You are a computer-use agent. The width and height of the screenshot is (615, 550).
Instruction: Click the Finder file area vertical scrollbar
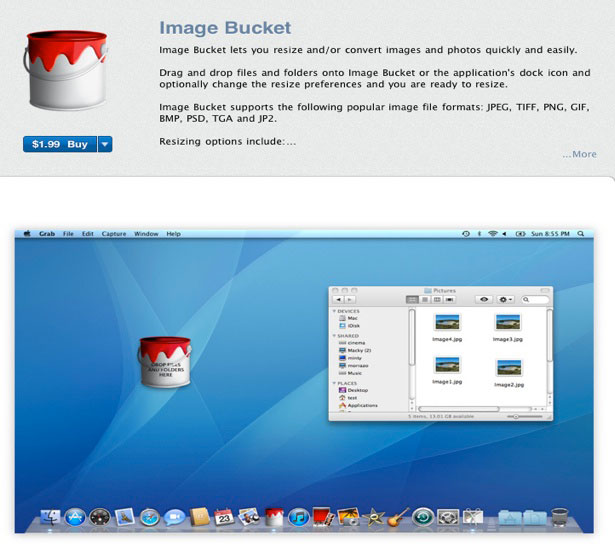[549, 335]
